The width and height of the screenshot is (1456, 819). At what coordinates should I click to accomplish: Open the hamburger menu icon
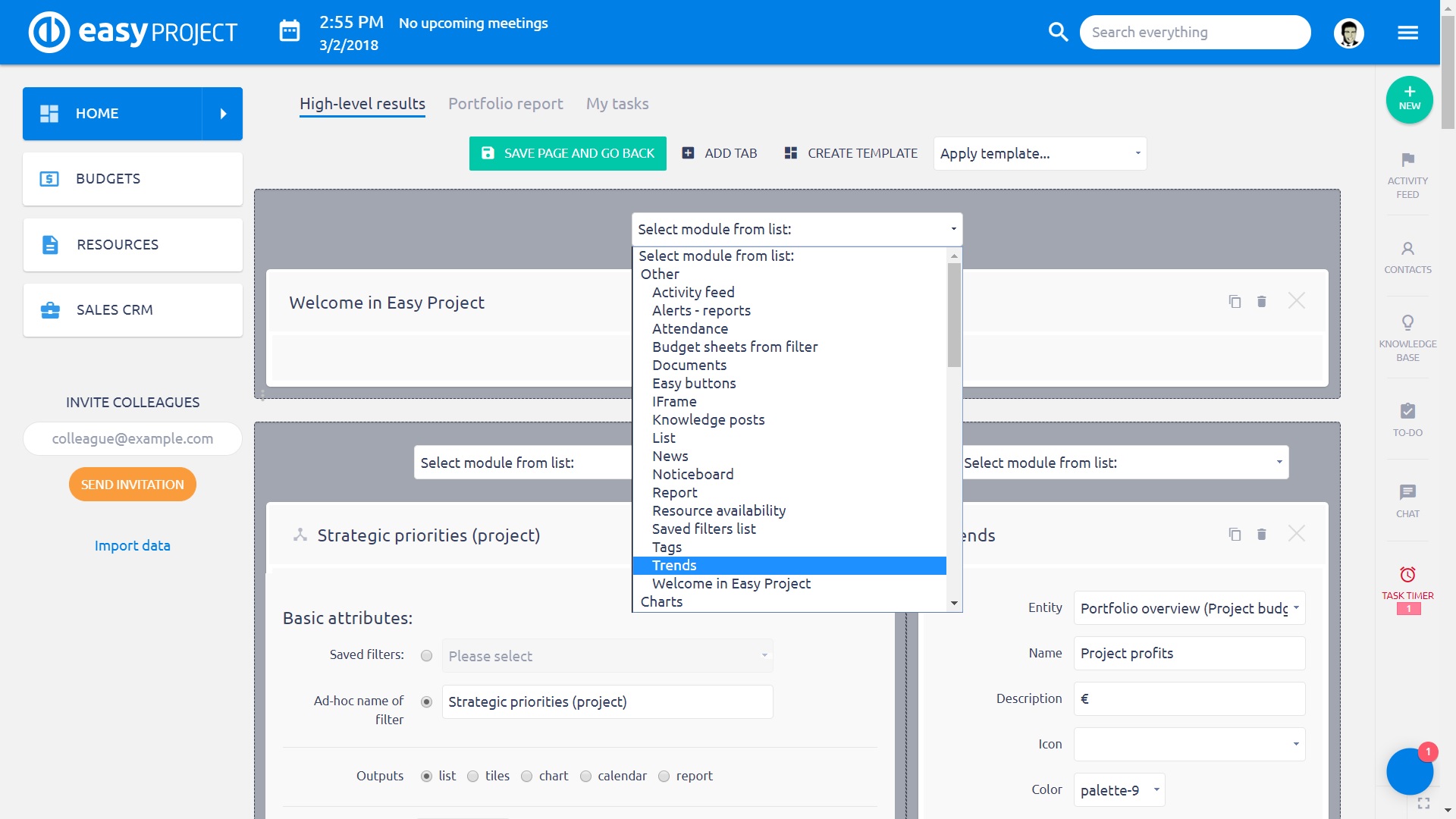point(1407,33)
